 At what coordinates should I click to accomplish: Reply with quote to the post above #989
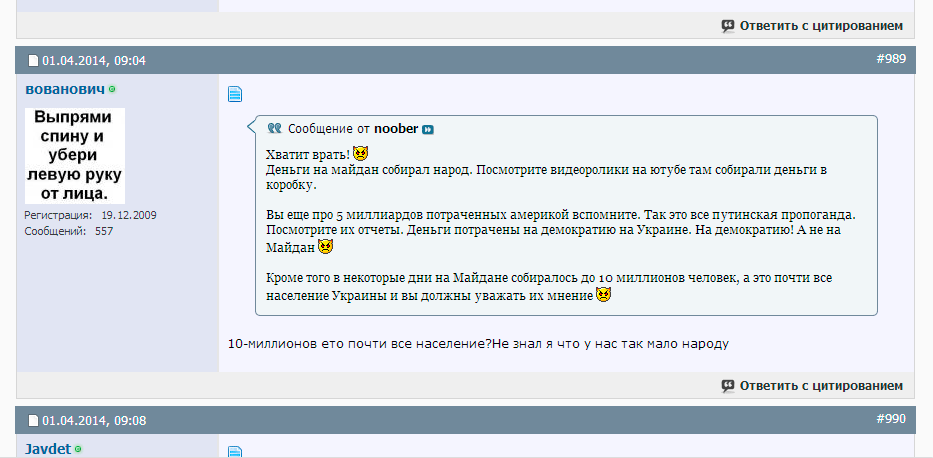coord(812,26)
